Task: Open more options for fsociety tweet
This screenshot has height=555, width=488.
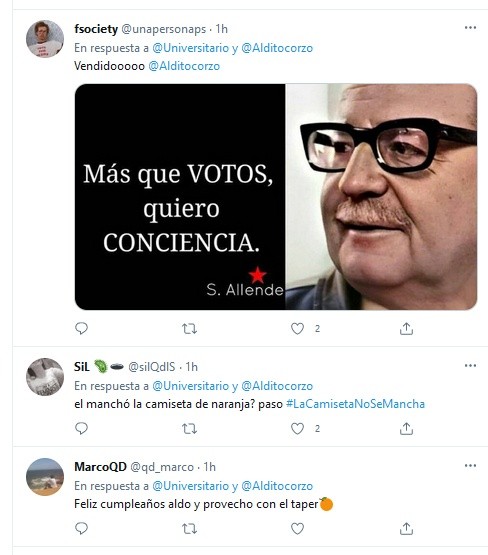Action: pos(470,28)
